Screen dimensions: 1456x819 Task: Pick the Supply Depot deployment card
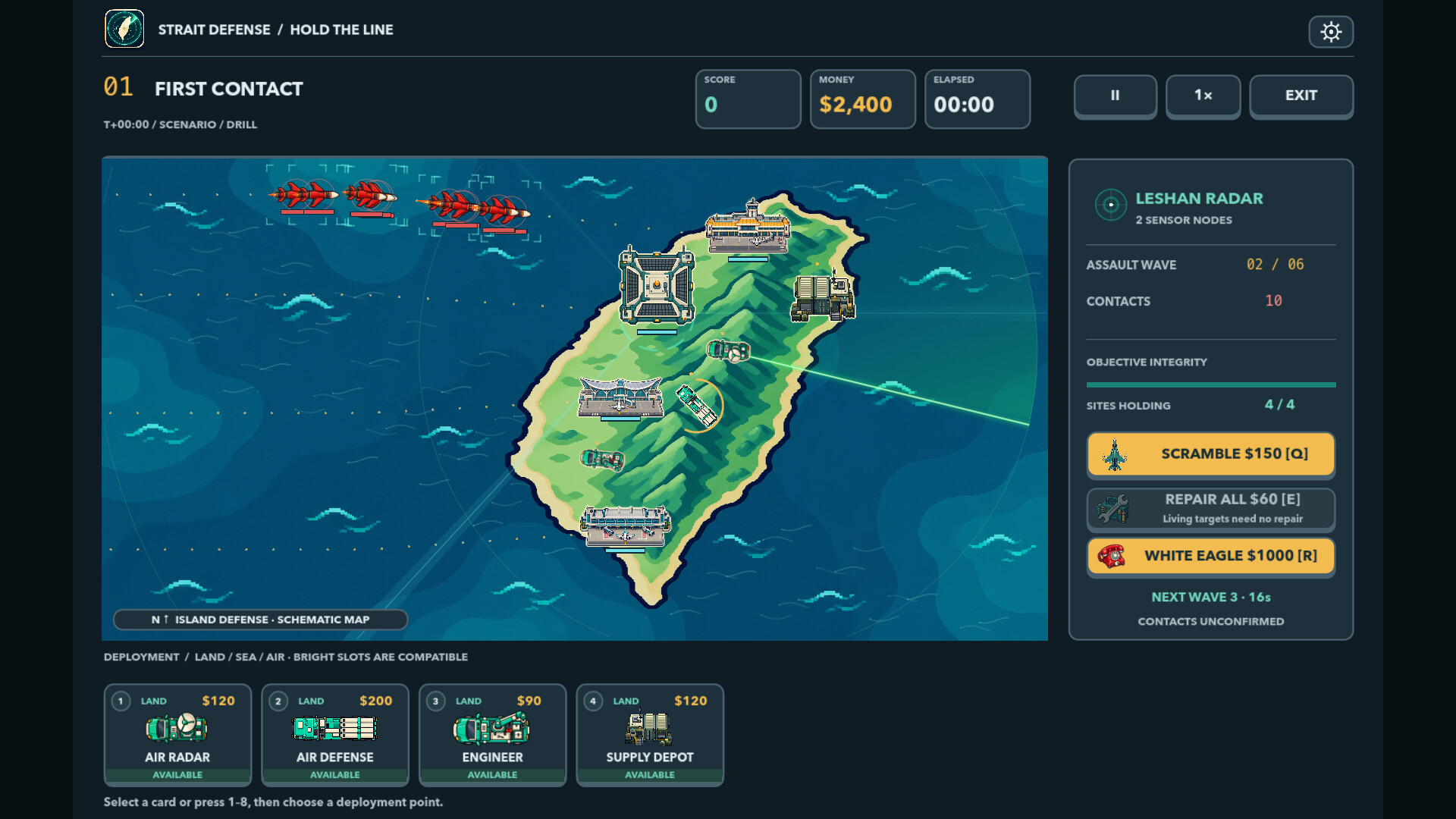pyautogui.click(x=650, y=734)
